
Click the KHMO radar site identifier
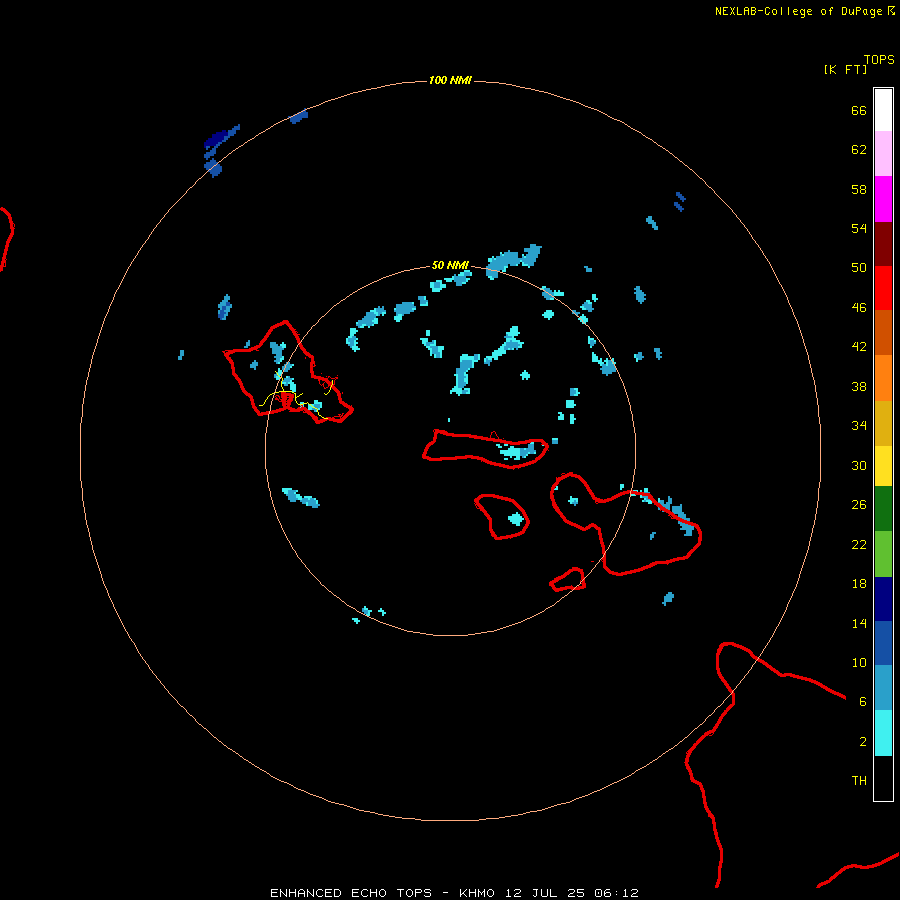(x=477, y=893)
